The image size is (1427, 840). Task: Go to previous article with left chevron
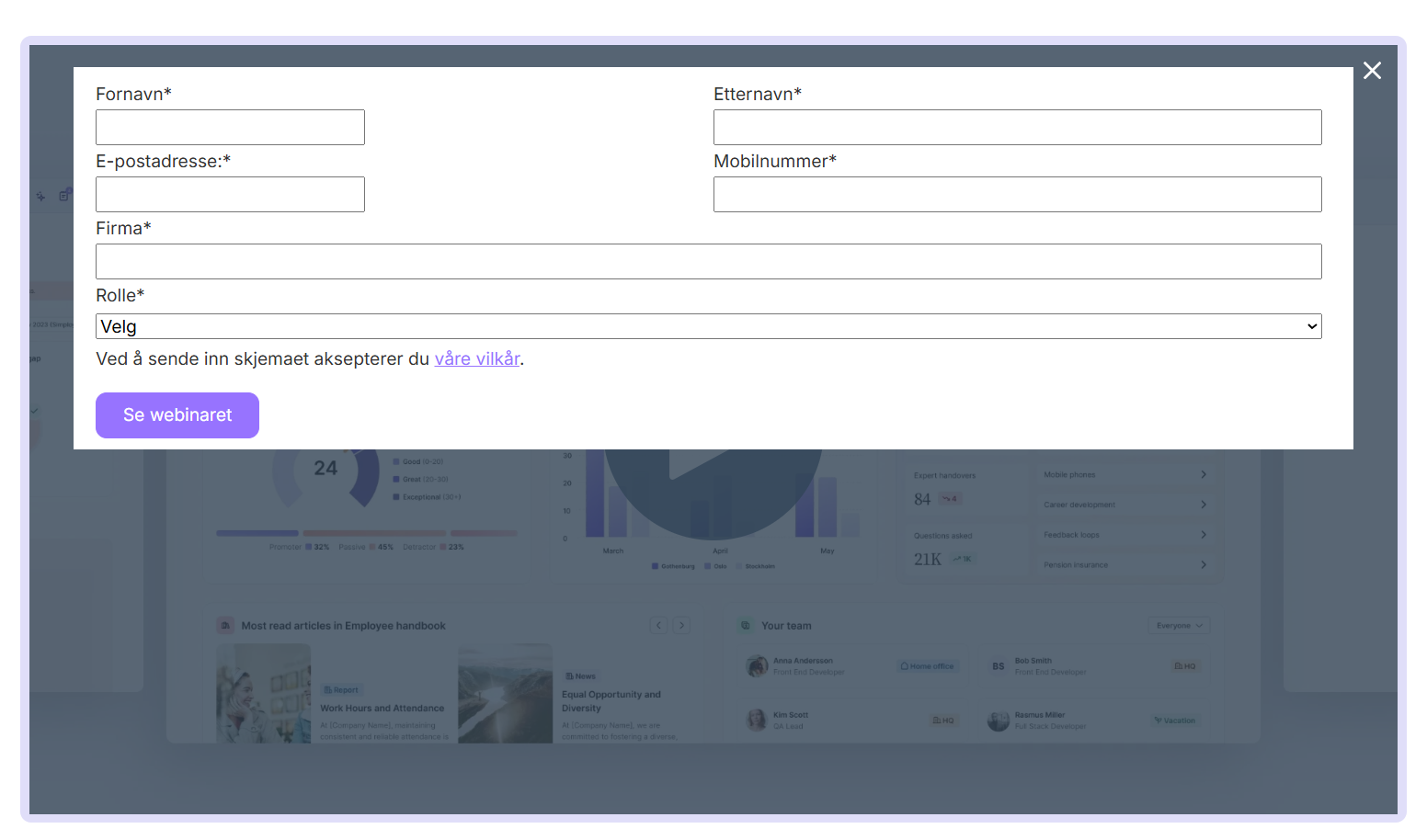coord(658,626)
